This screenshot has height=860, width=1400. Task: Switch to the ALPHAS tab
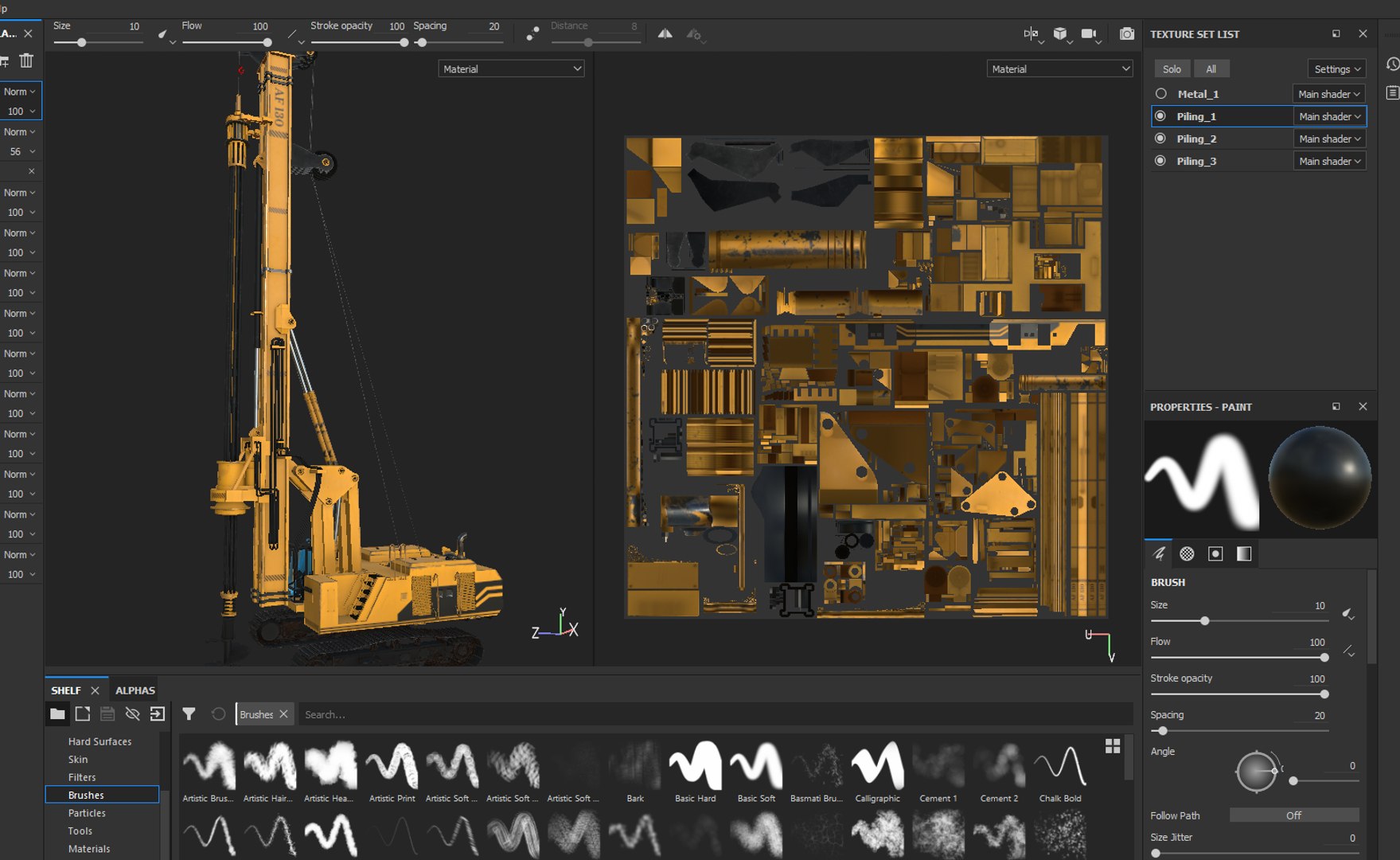point(135,690)
